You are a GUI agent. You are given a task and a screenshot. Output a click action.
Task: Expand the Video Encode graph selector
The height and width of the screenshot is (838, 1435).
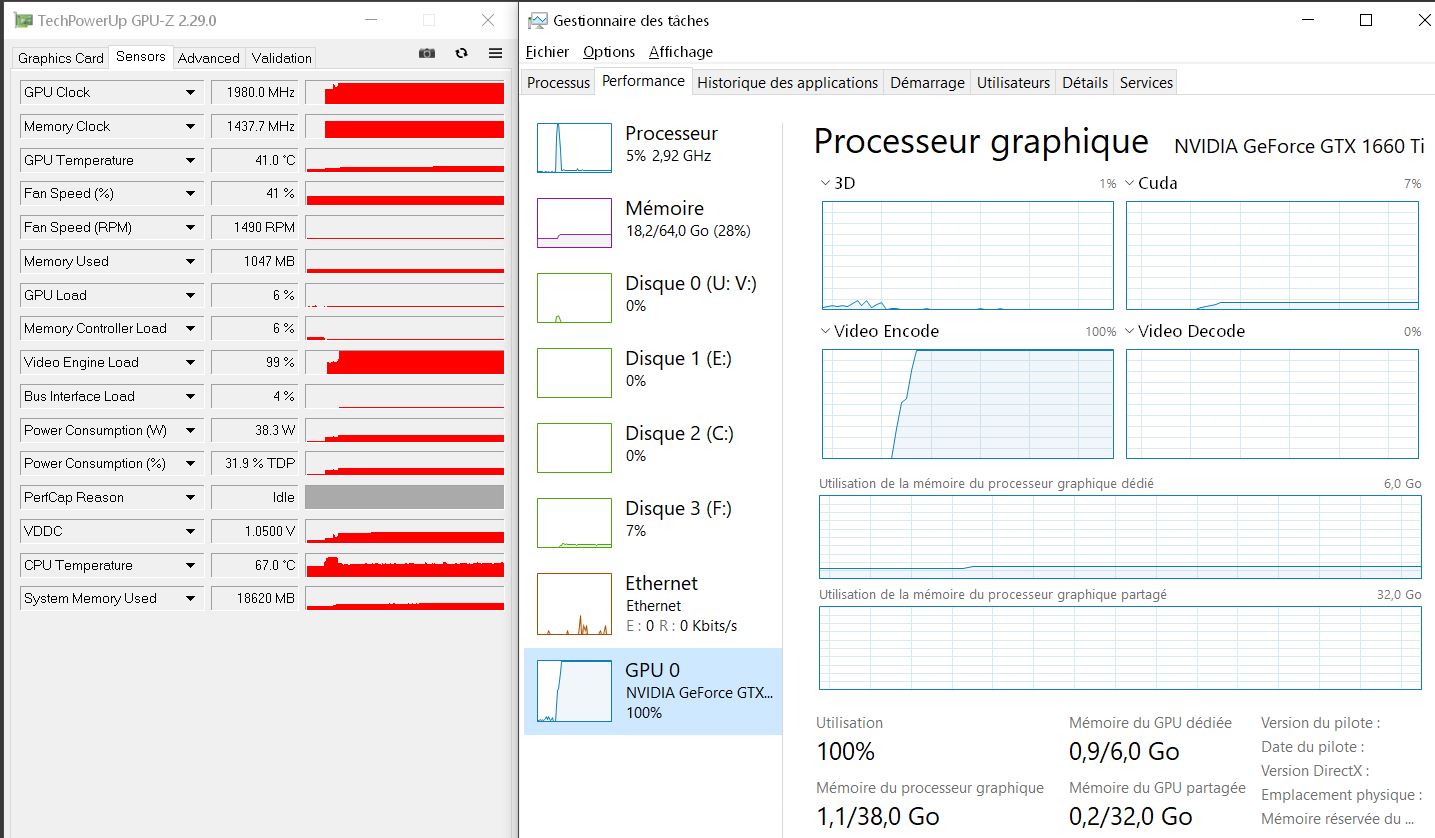click(825, 331)
